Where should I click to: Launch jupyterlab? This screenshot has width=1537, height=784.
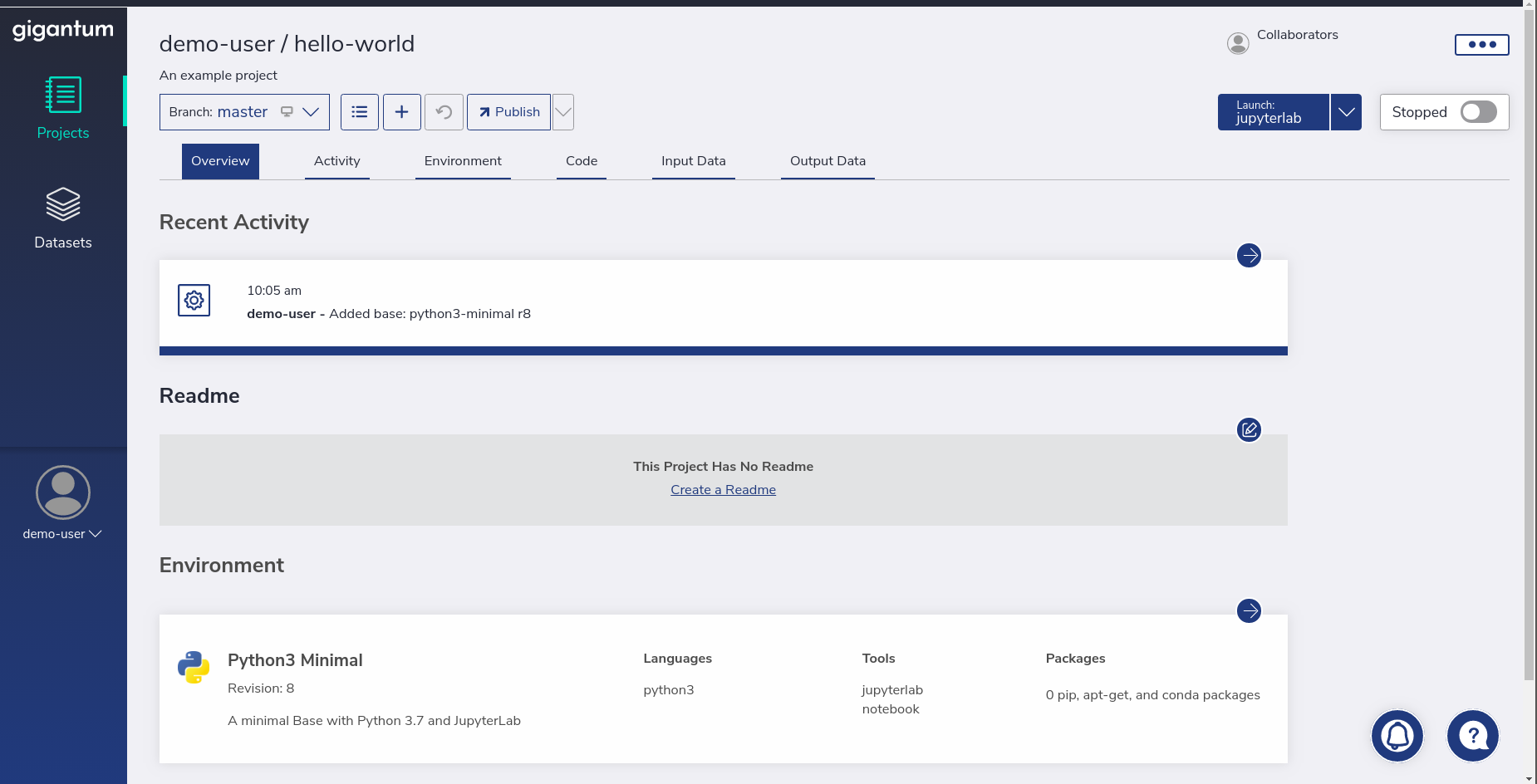1273,112
